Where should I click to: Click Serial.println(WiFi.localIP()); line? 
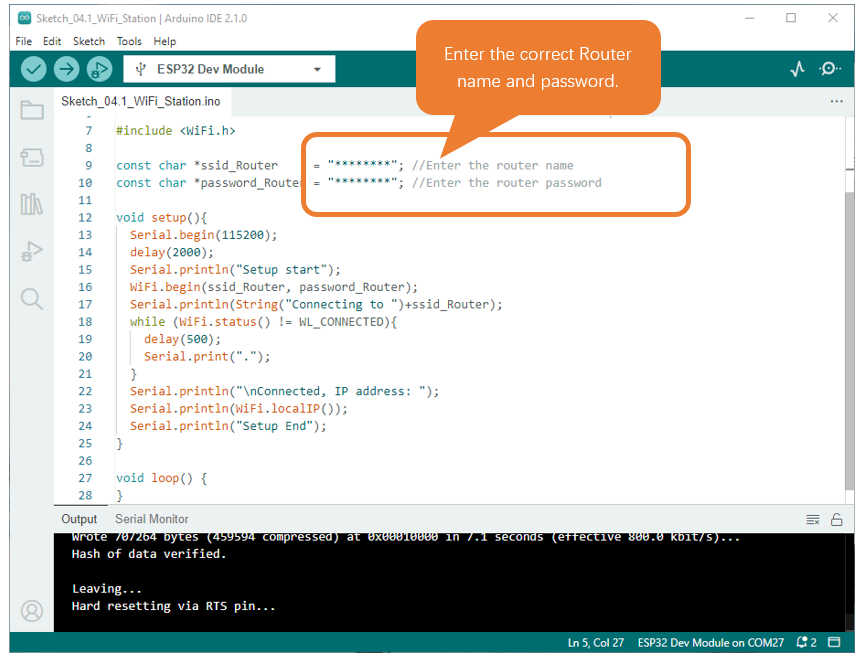coord(239,409)
